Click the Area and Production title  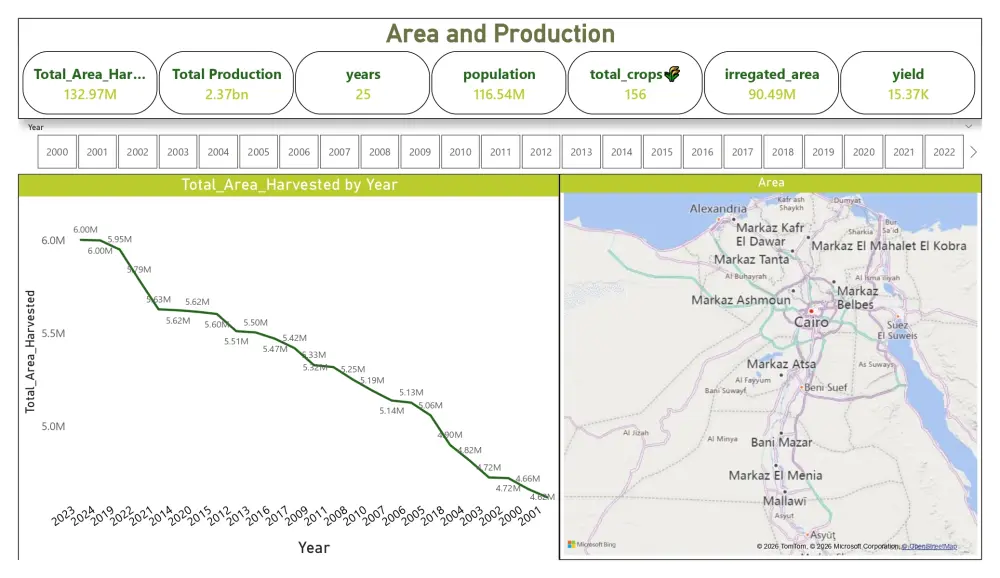pos(501,34)
